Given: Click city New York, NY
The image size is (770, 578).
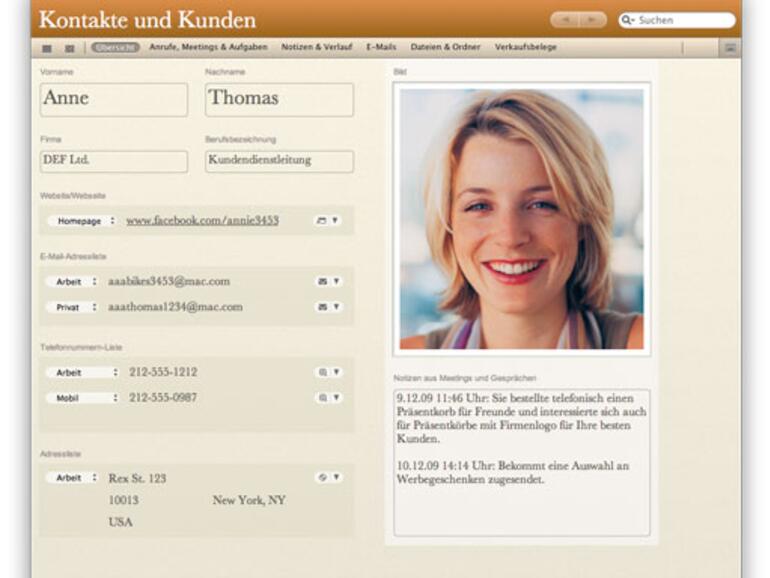Looking at the screenshot, I should tap(249, 500).
